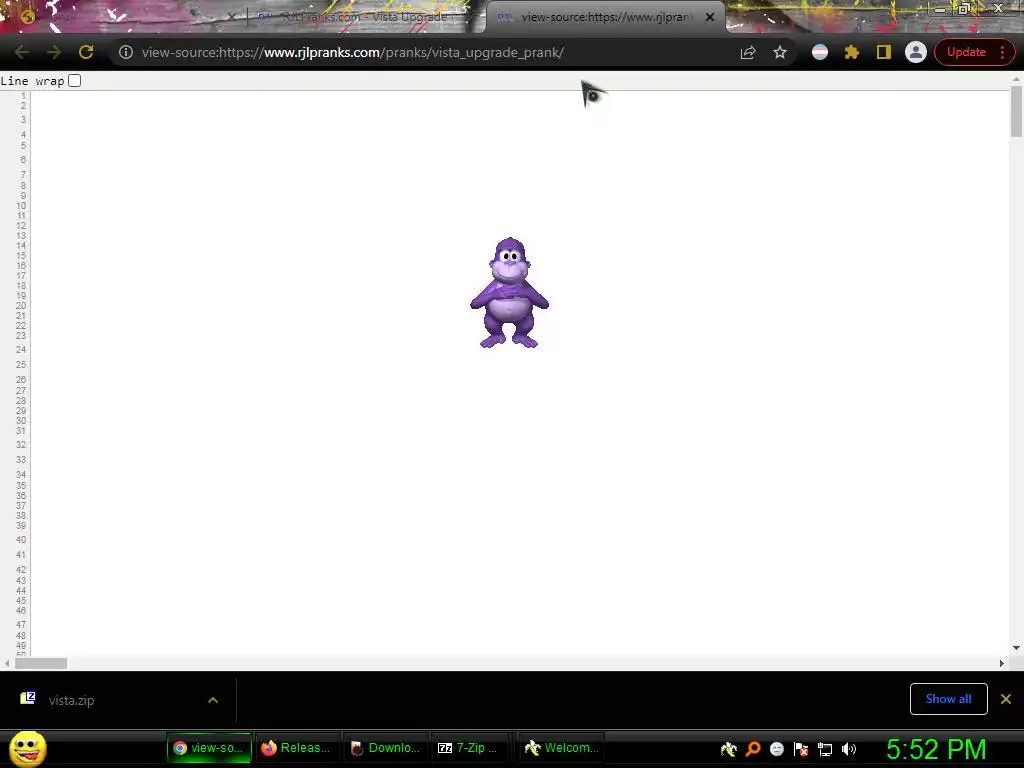Screen dimensions: 1024x768
Task: Click the vertical scrollbar down arrow
Action: coord(1016,648)
